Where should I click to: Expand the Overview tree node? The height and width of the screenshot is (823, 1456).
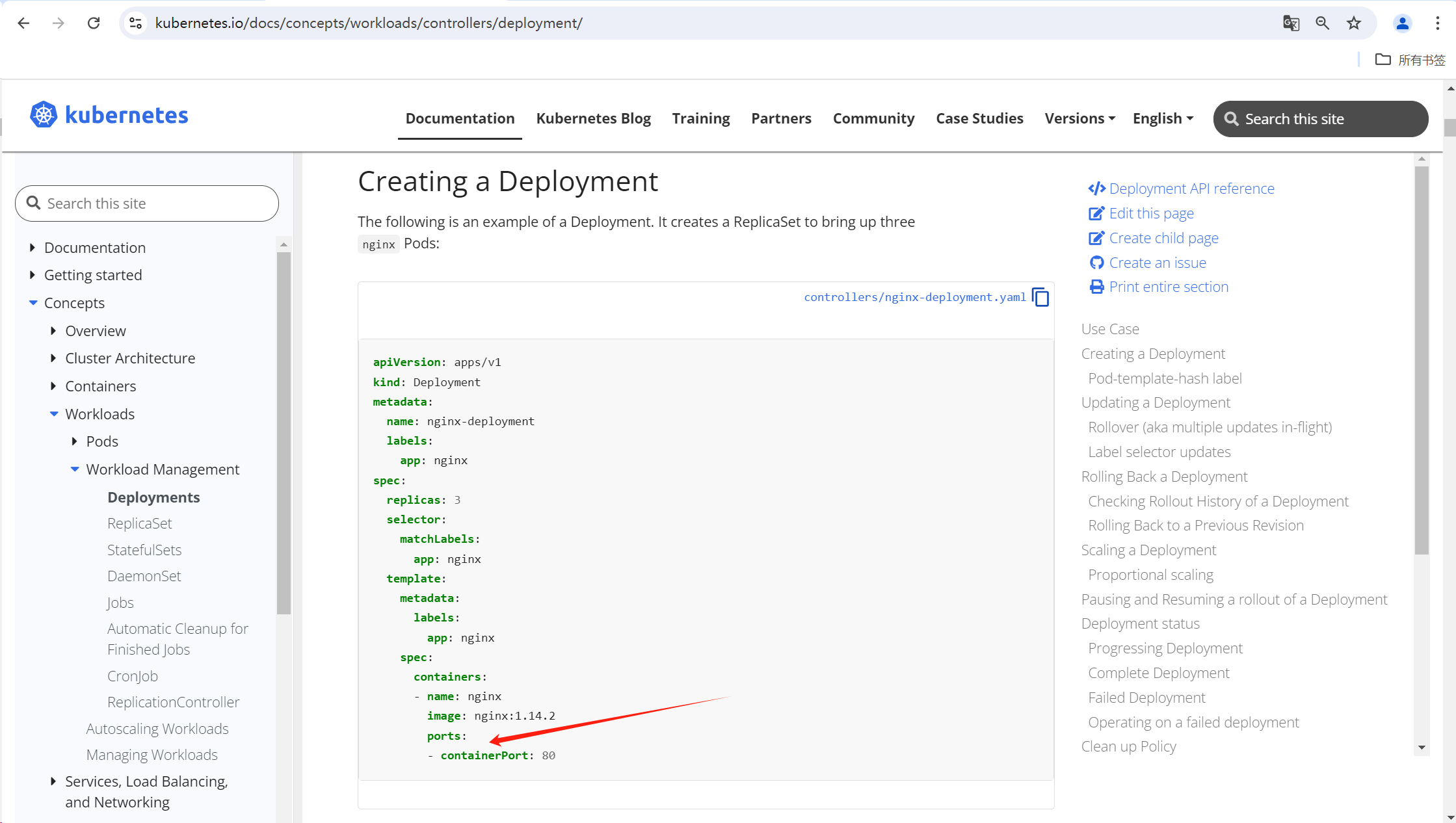pyautogui.click(x=53, y=331)
